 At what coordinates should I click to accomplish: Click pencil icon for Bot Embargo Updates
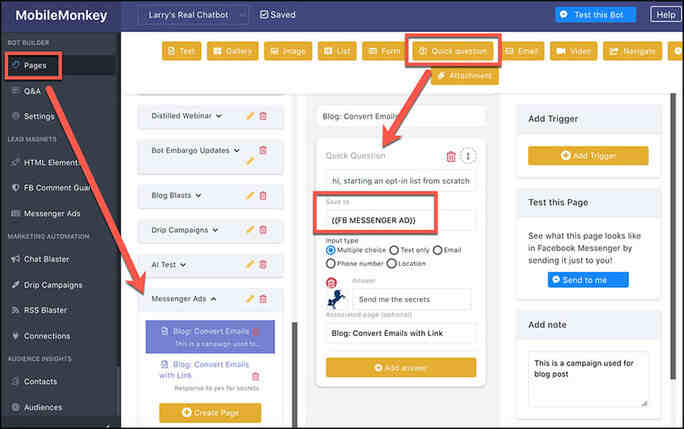click(x=250, y=161)
